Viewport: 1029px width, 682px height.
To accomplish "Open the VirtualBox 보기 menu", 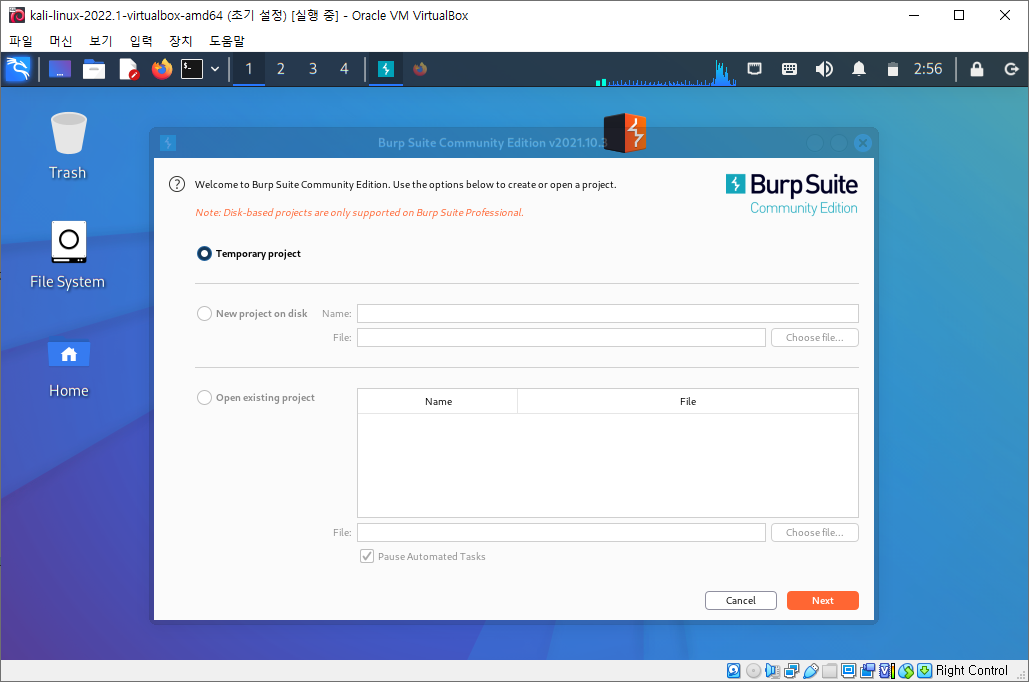I will tap(101, 41).
